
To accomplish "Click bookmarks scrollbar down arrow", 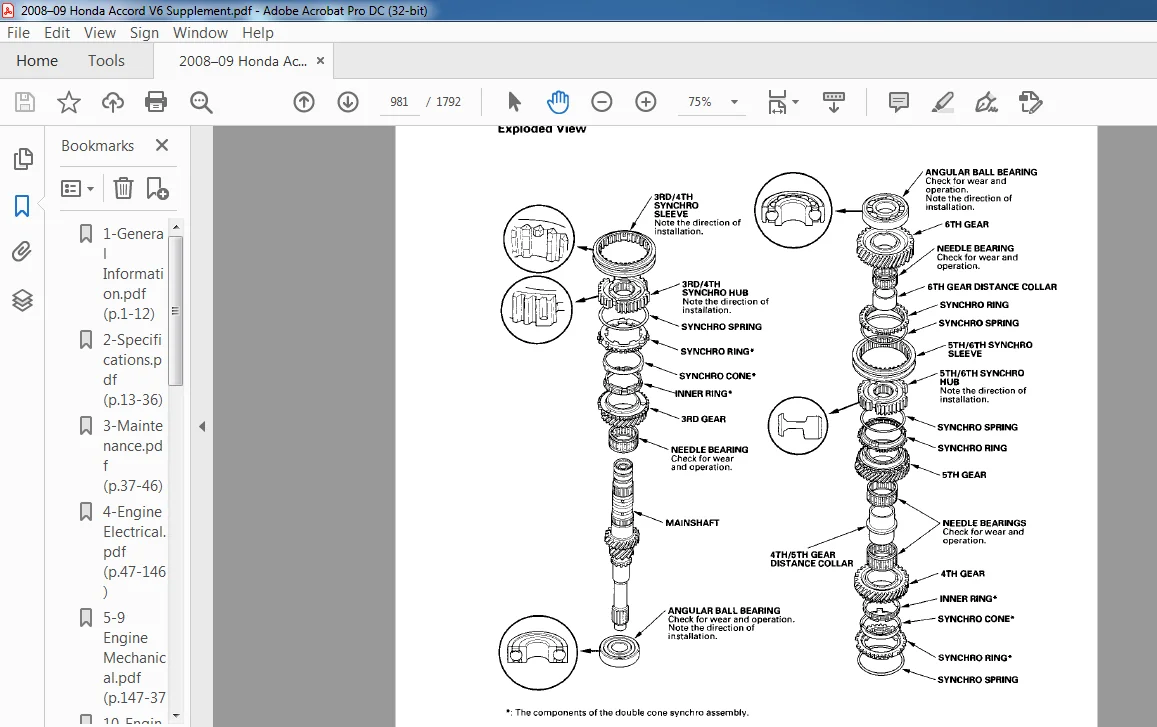I will click(x=176, y=715).
